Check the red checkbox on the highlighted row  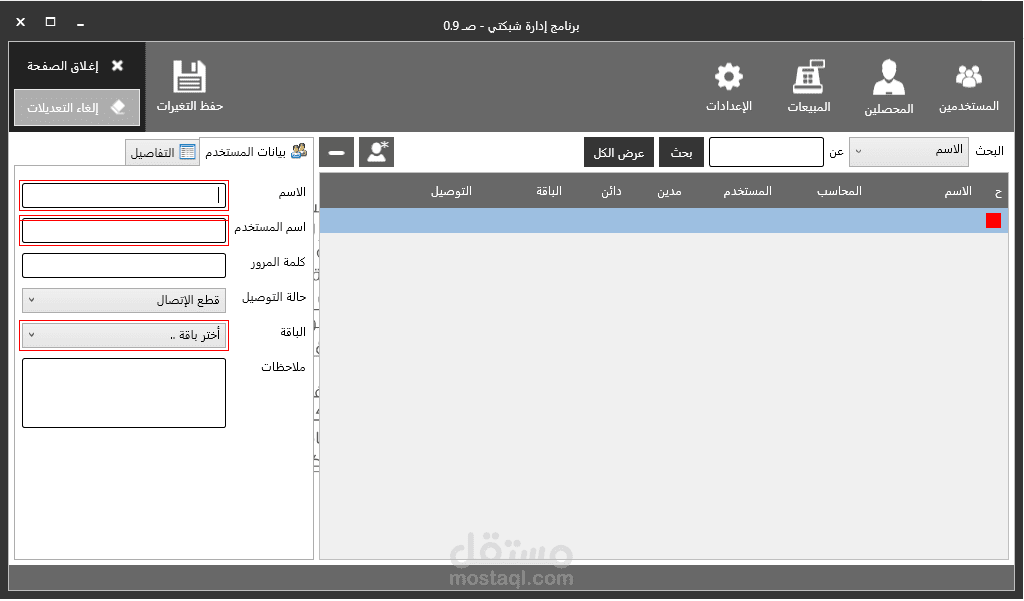coord(993,221)
